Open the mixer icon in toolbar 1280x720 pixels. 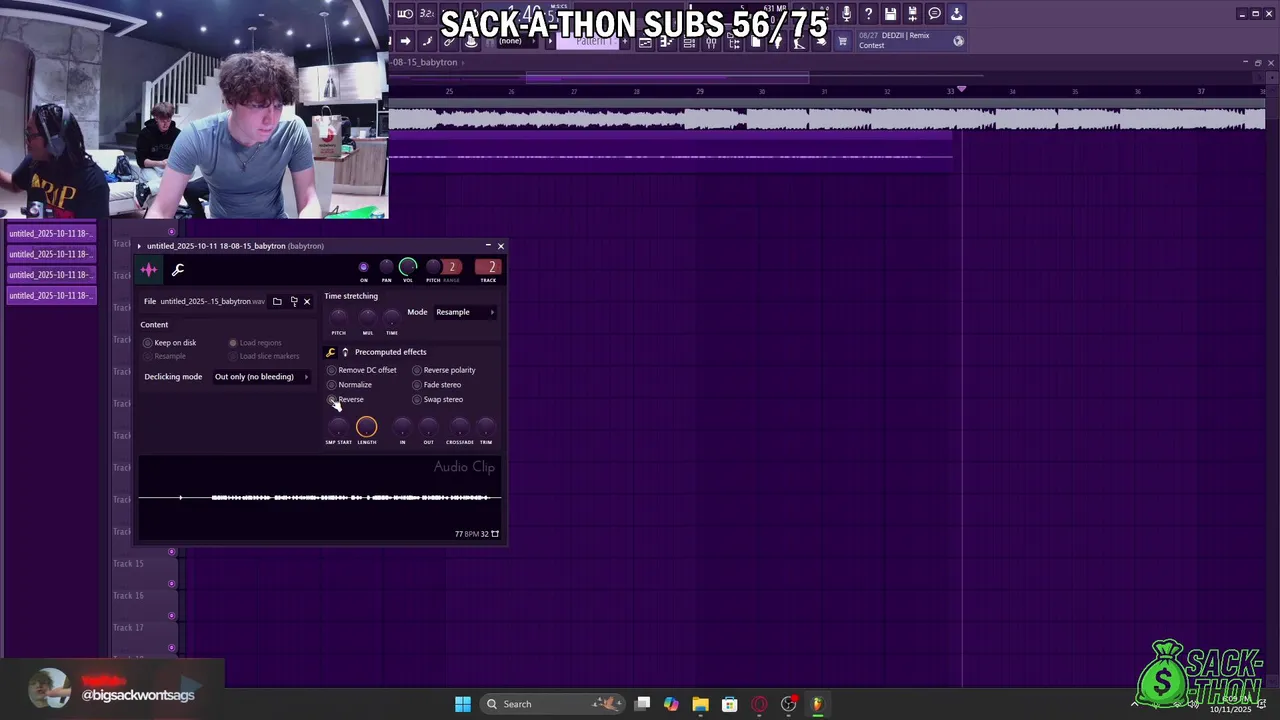pyautogui.click(x=711, y=42)
